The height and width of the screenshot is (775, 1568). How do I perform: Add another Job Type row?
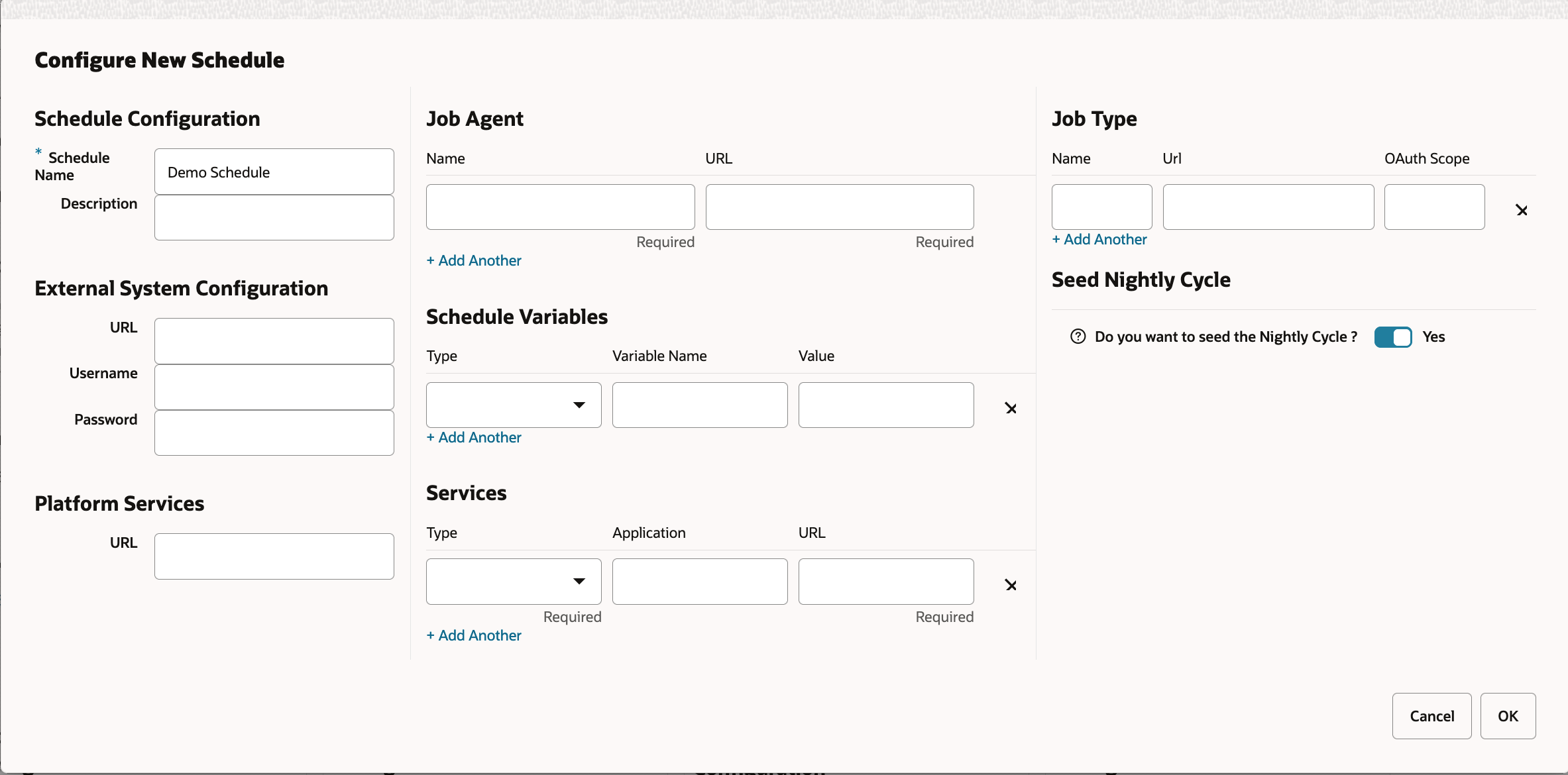[x=1099, y=239]
